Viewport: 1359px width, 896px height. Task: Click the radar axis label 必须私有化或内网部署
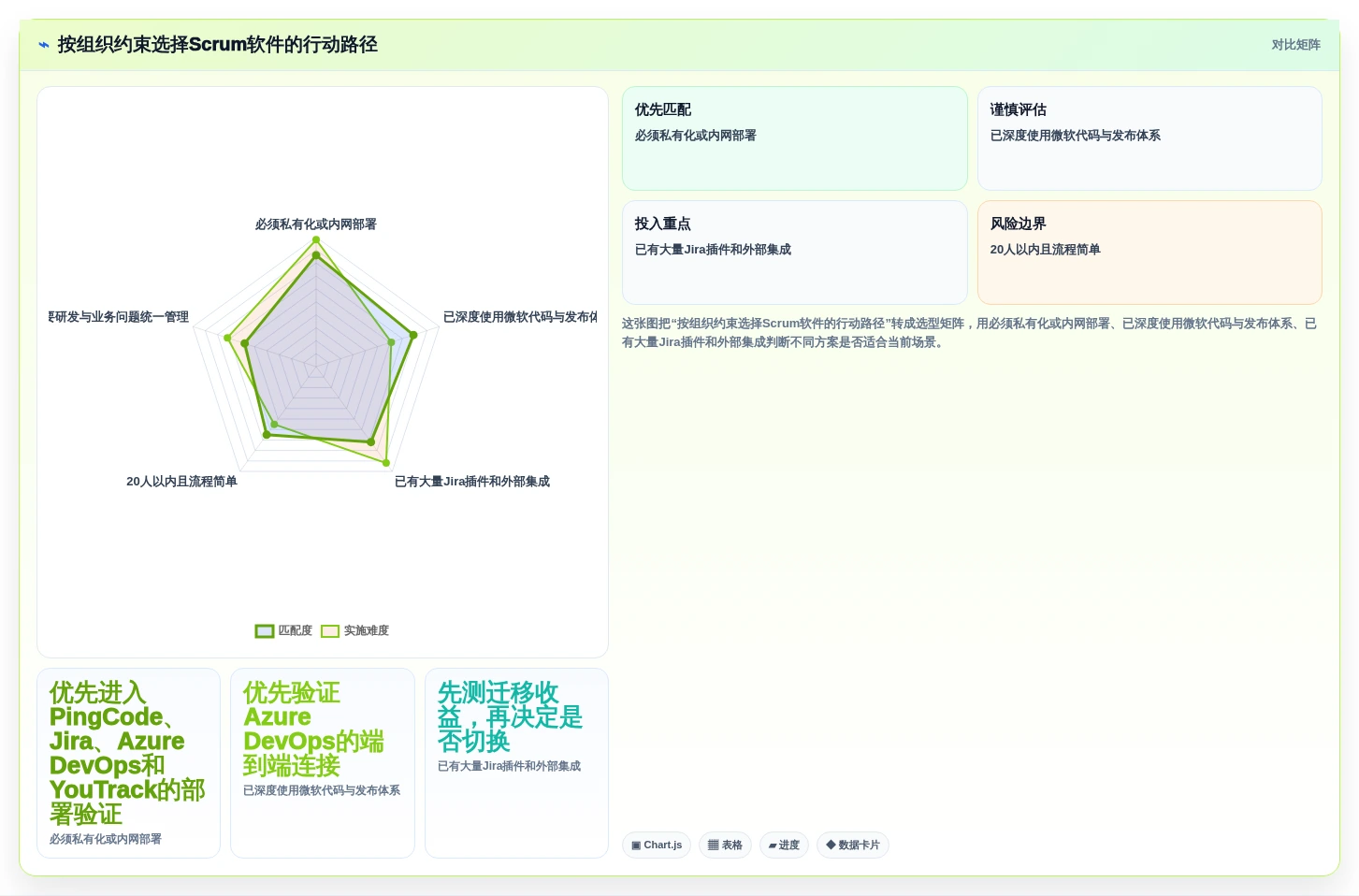(x=316, y=224)
